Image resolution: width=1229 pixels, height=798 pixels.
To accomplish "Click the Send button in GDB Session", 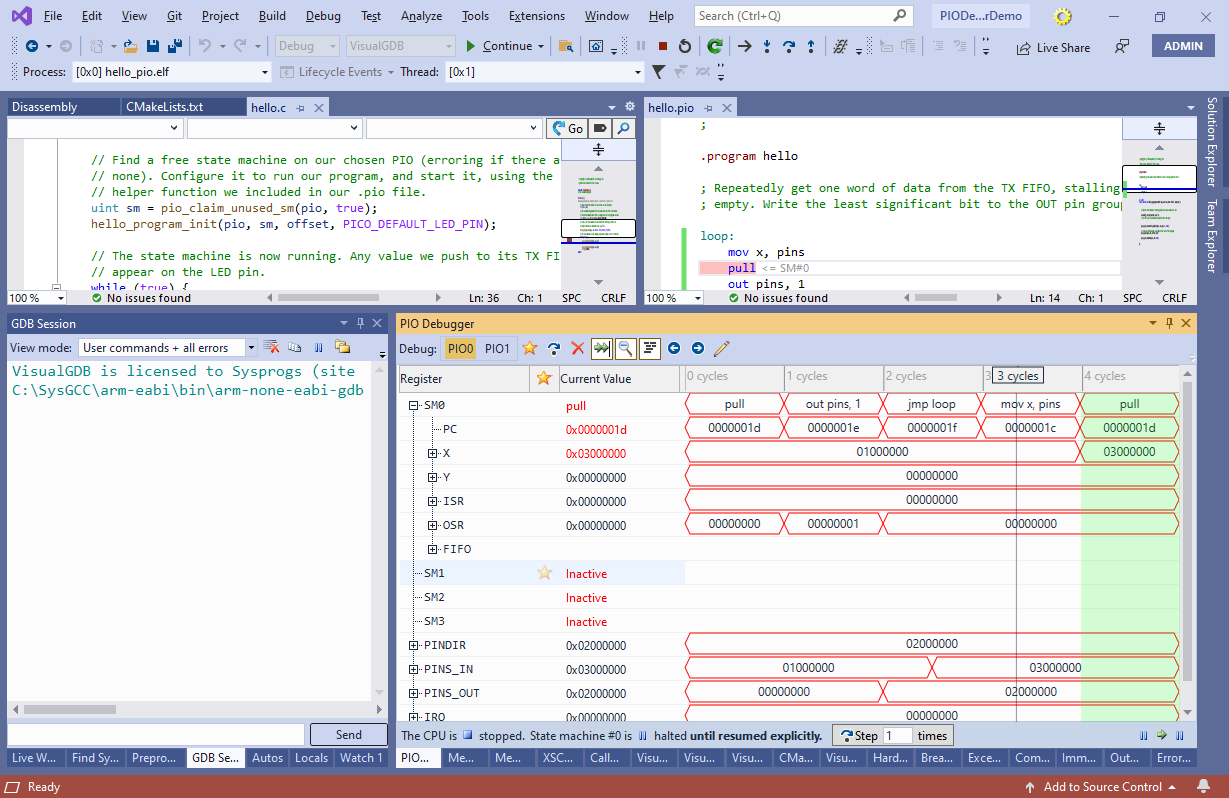I will [348, 735].
